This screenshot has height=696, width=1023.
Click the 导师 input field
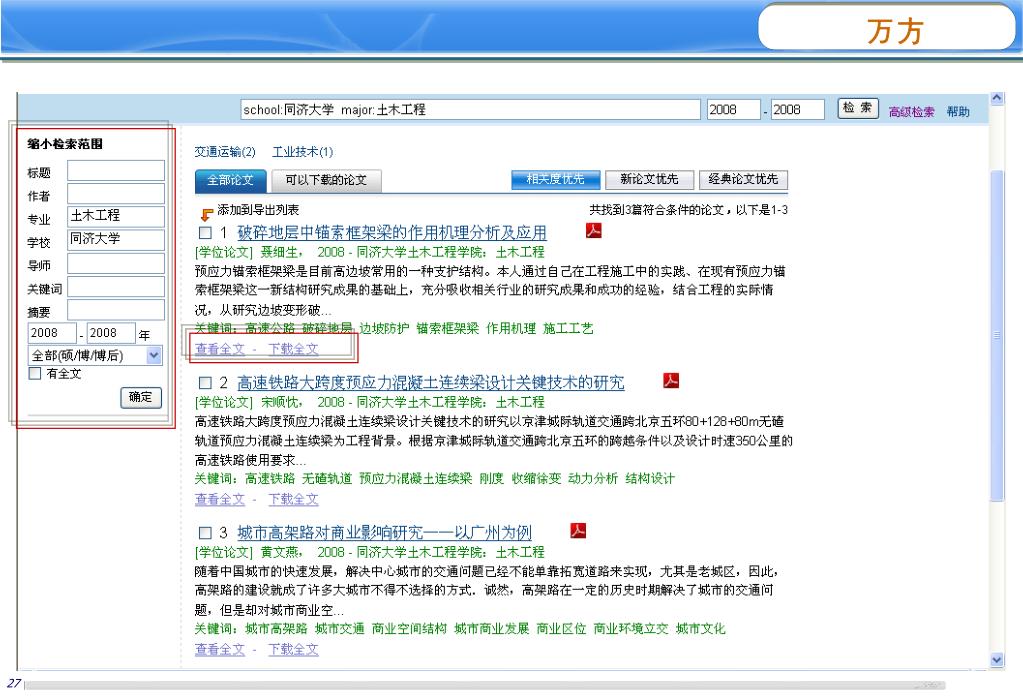(116, 264)
